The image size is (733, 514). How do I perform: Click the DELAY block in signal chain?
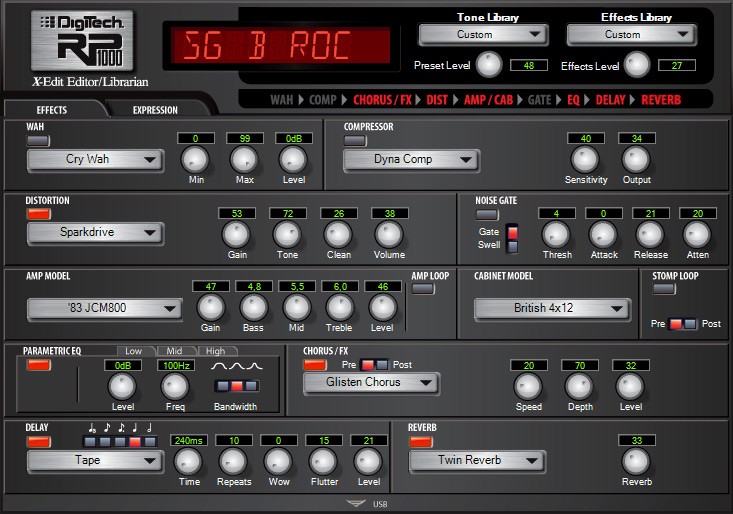610,100
